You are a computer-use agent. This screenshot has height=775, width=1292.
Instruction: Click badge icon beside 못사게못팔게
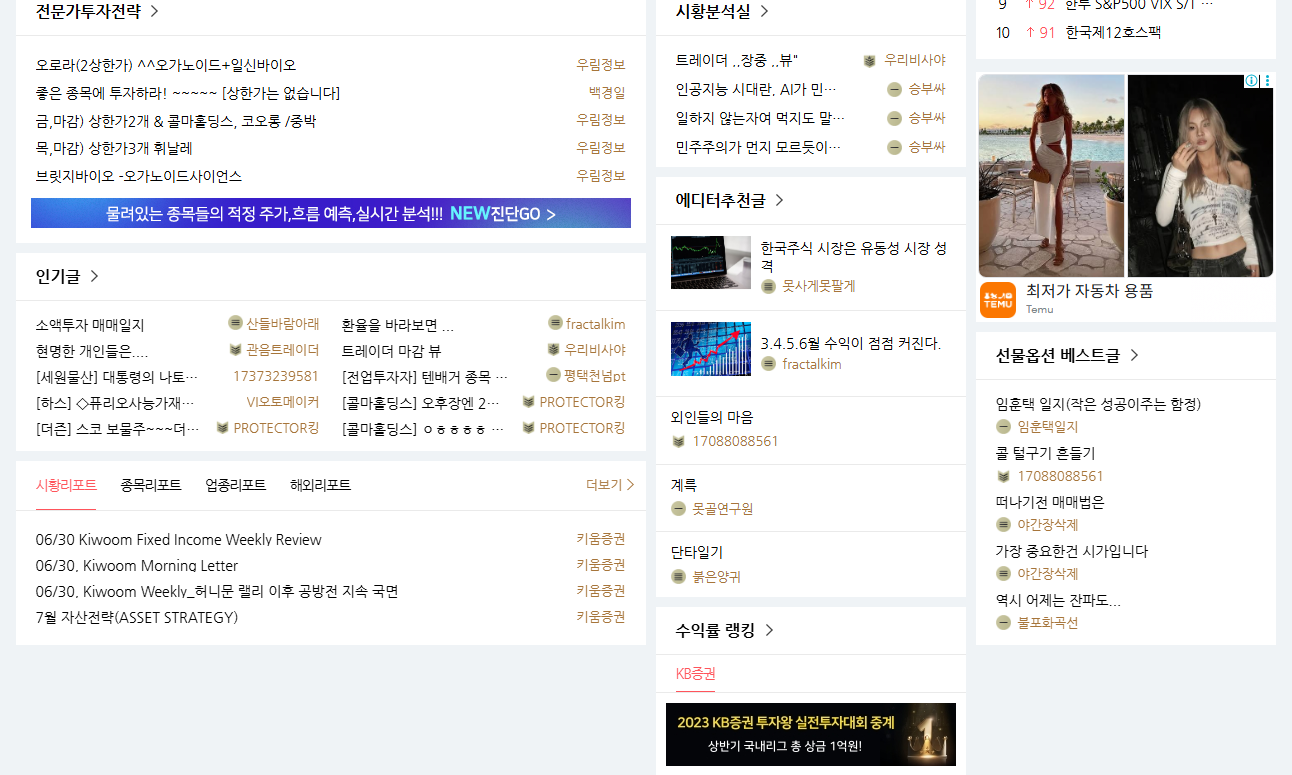click(768, 286)
